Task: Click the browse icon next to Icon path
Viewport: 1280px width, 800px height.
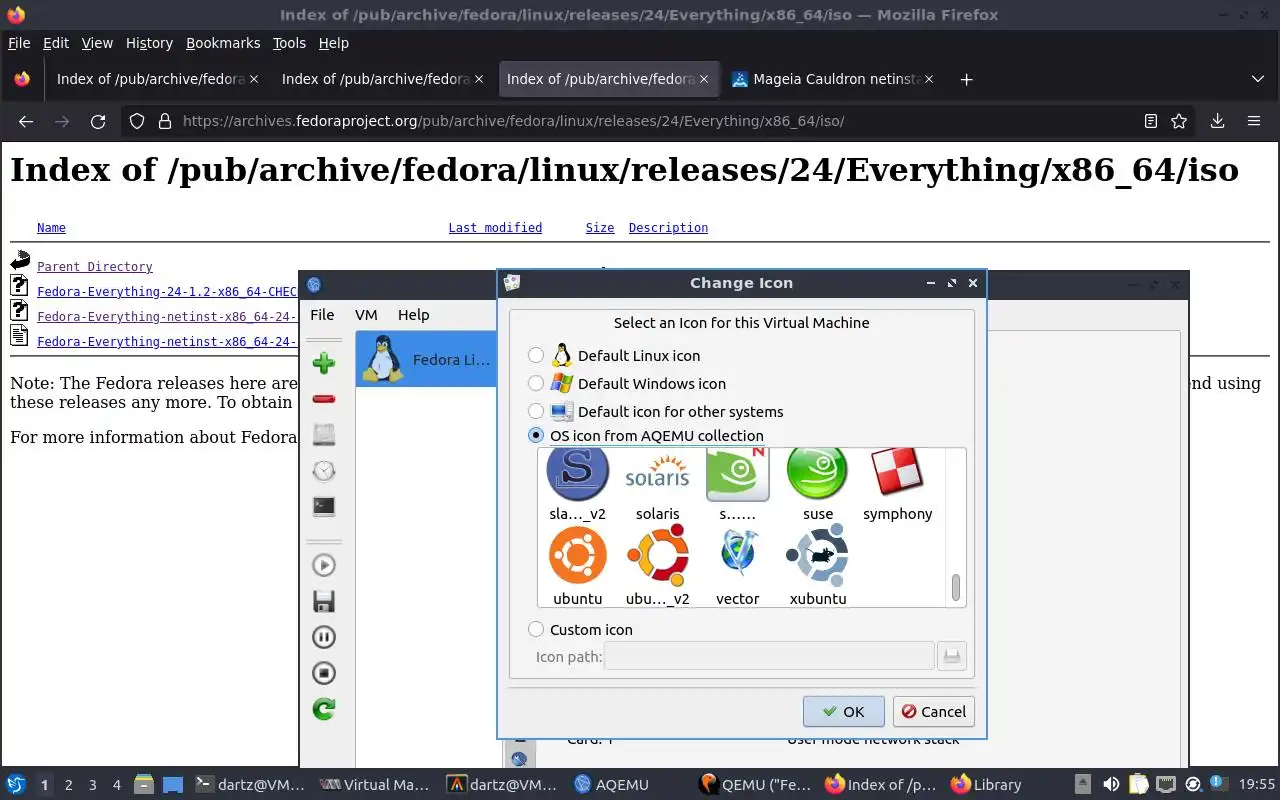Action: pyautogui.click(x=952, y=656)
